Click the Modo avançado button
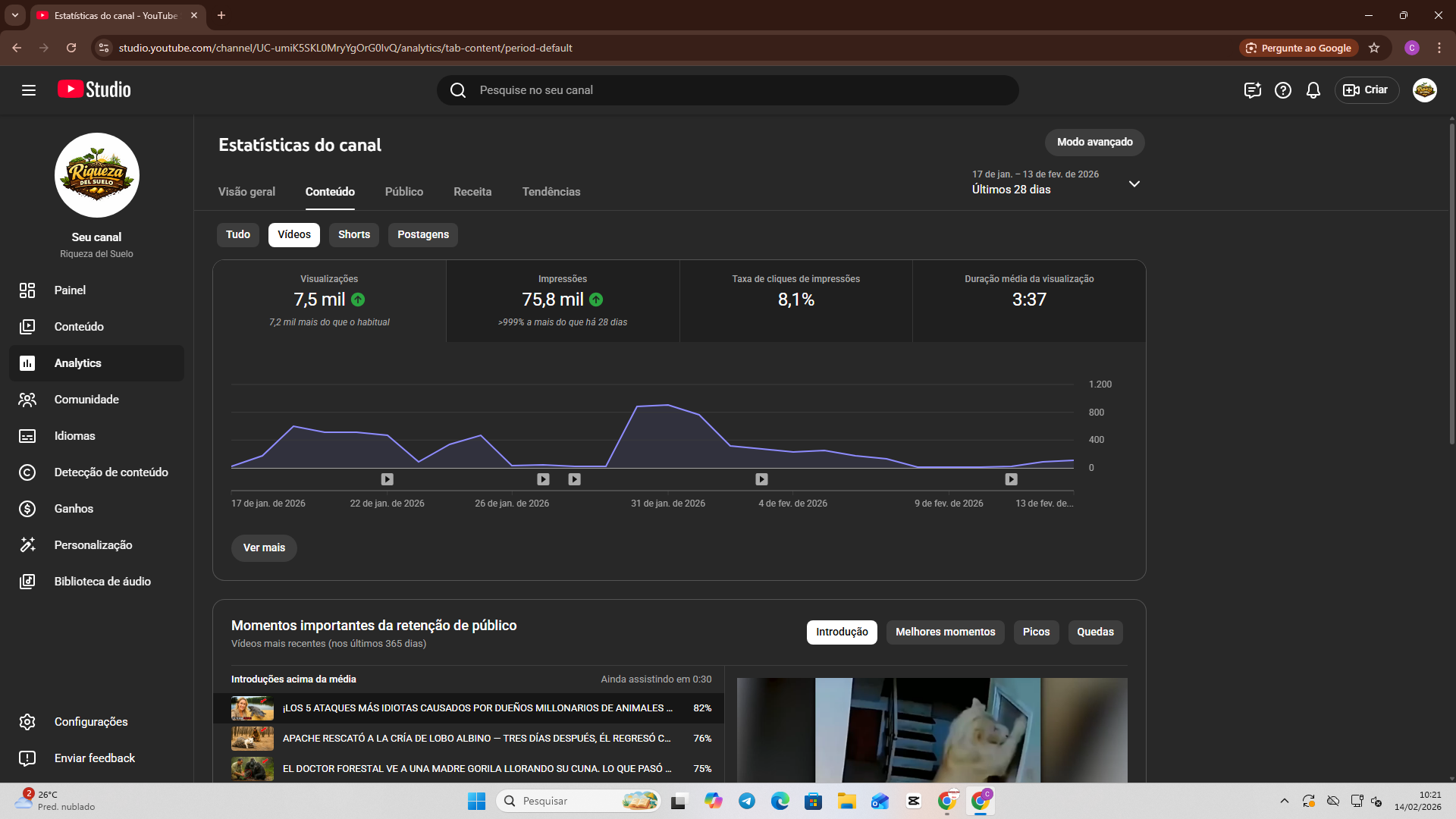This screenshot has height=819, width=1456. pyautogui.click(x=1094, y=143)
